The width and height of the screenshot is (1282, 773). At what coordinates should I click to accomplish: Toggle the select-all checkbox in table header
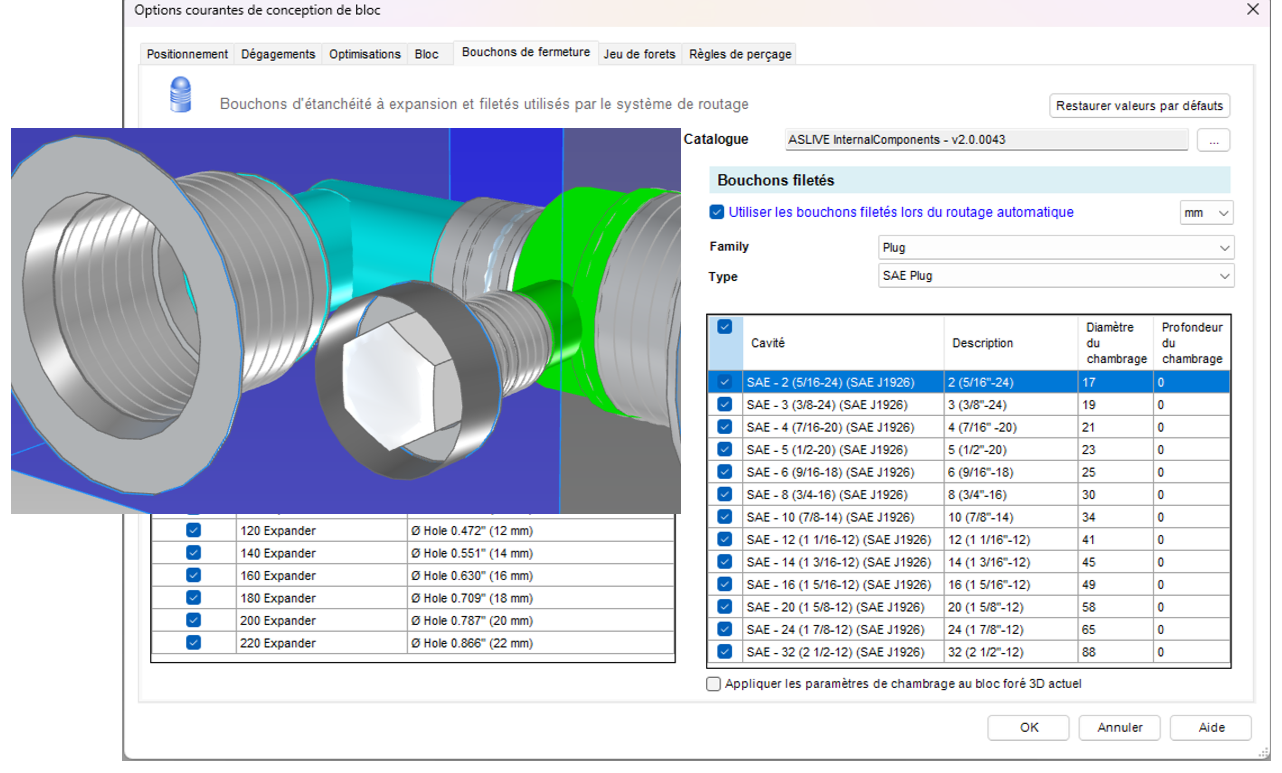[724, 327]
